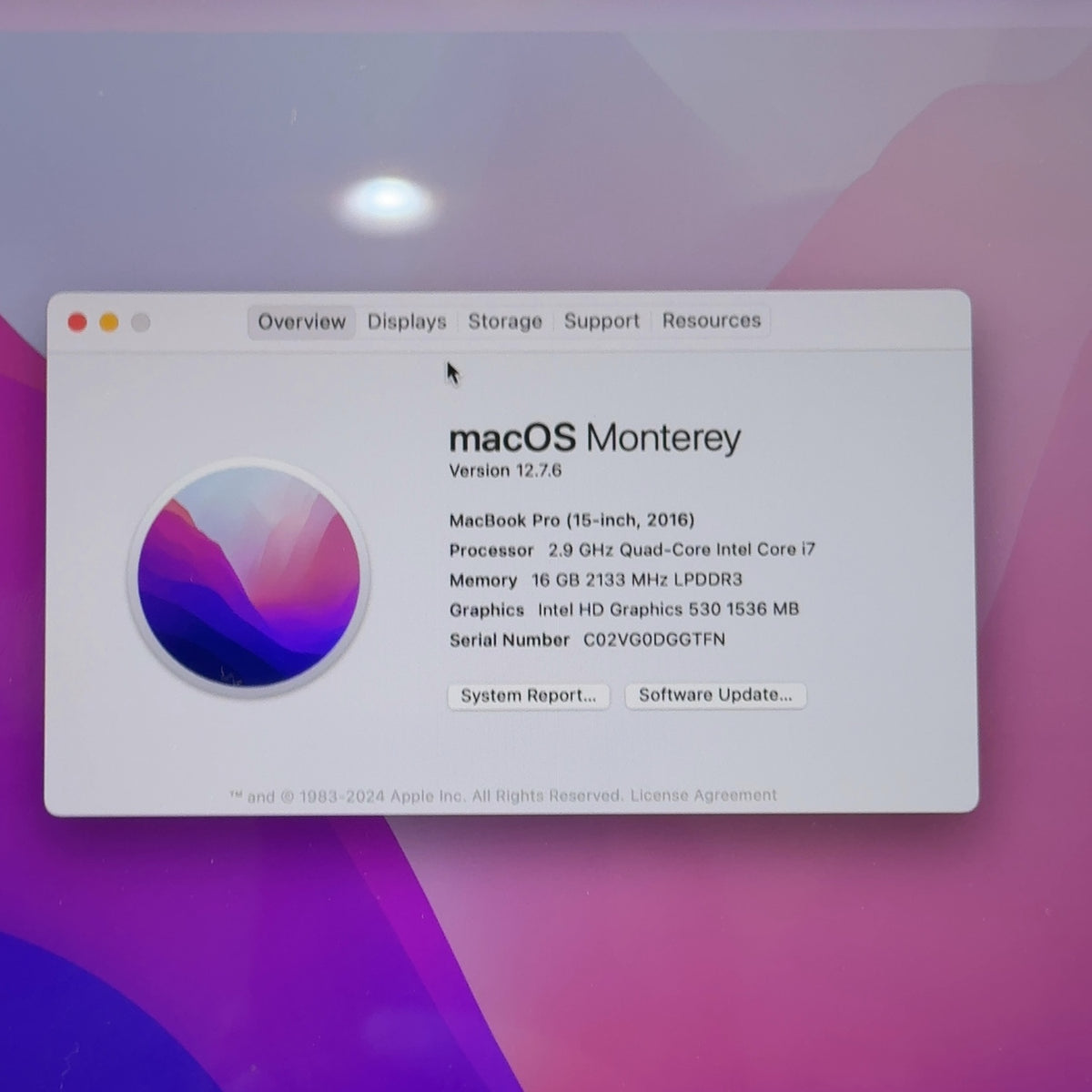Go to the Support tab
This screenshot has height=1092, width=1092.
602,320
